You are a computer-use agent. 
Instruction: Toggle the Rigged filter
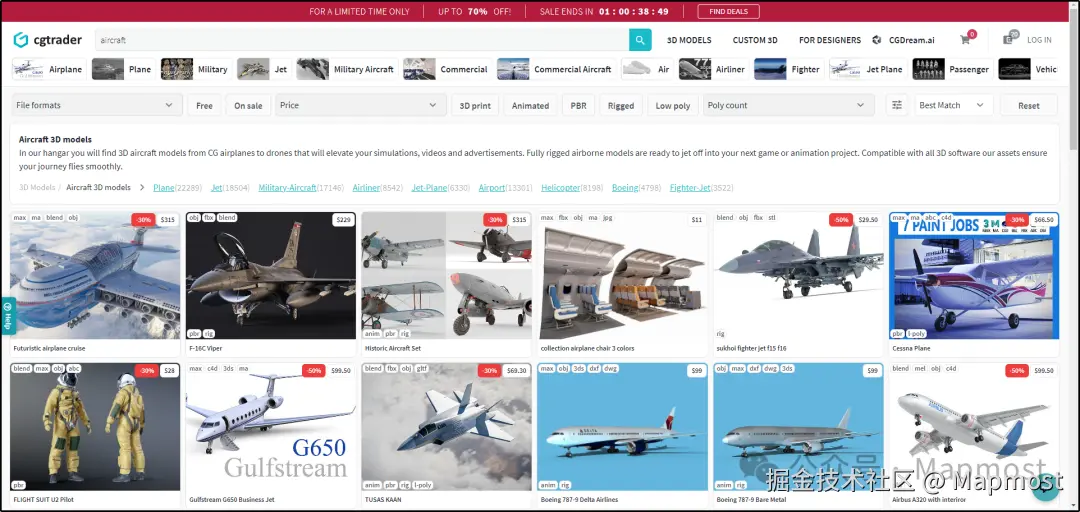(621, 105)
